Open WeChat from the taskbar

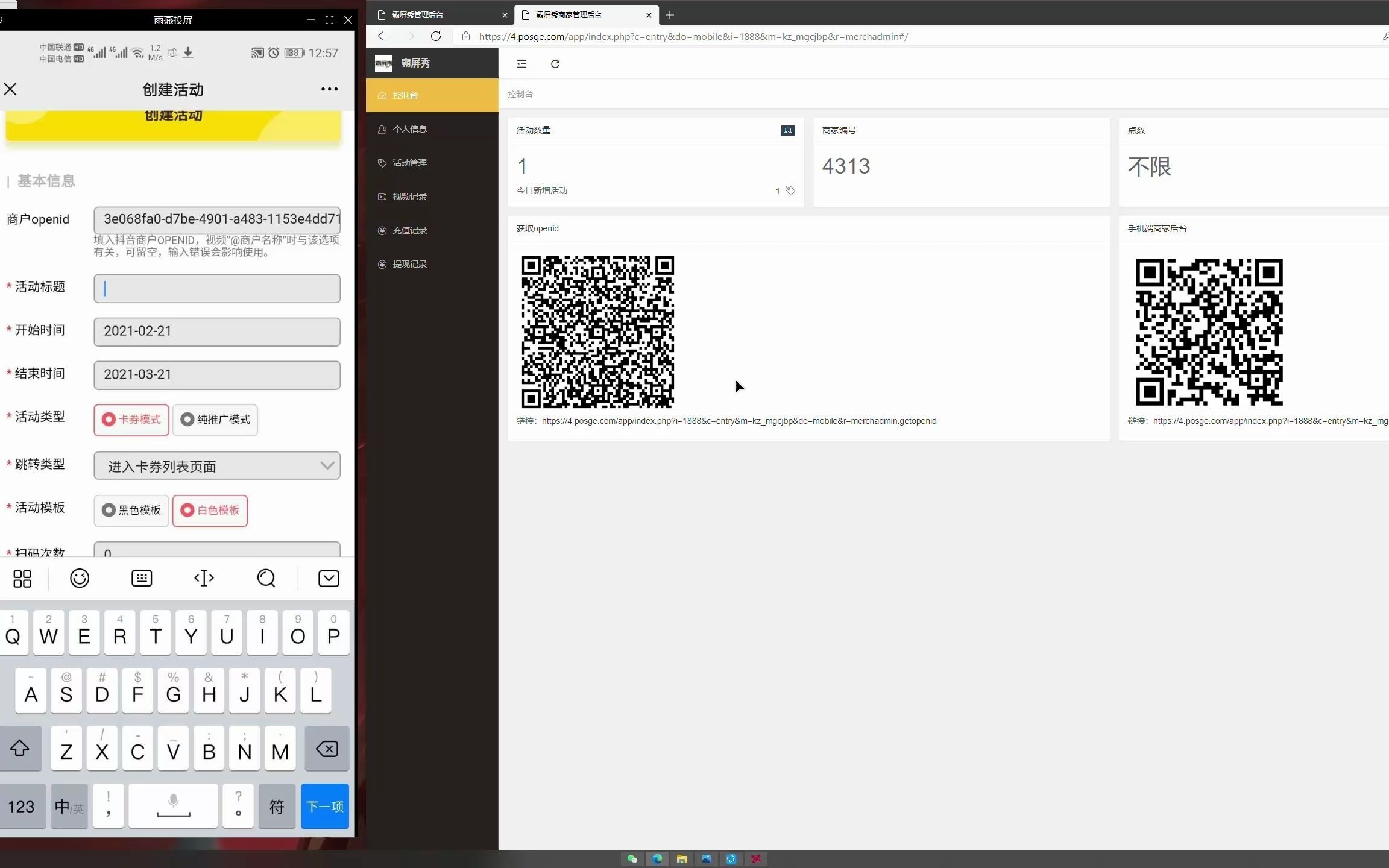(632, 859)
